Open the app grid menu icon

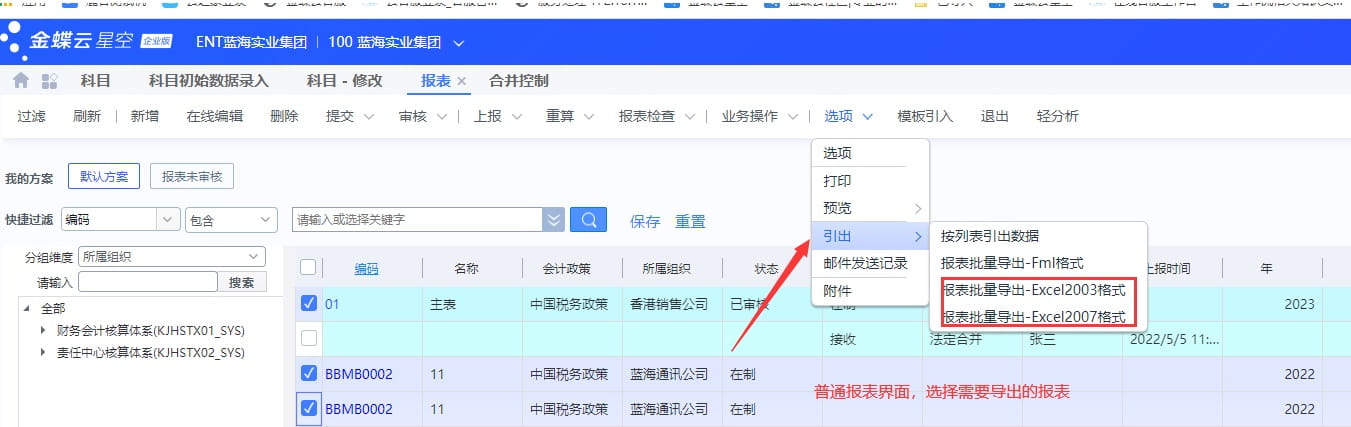[49, 81]
